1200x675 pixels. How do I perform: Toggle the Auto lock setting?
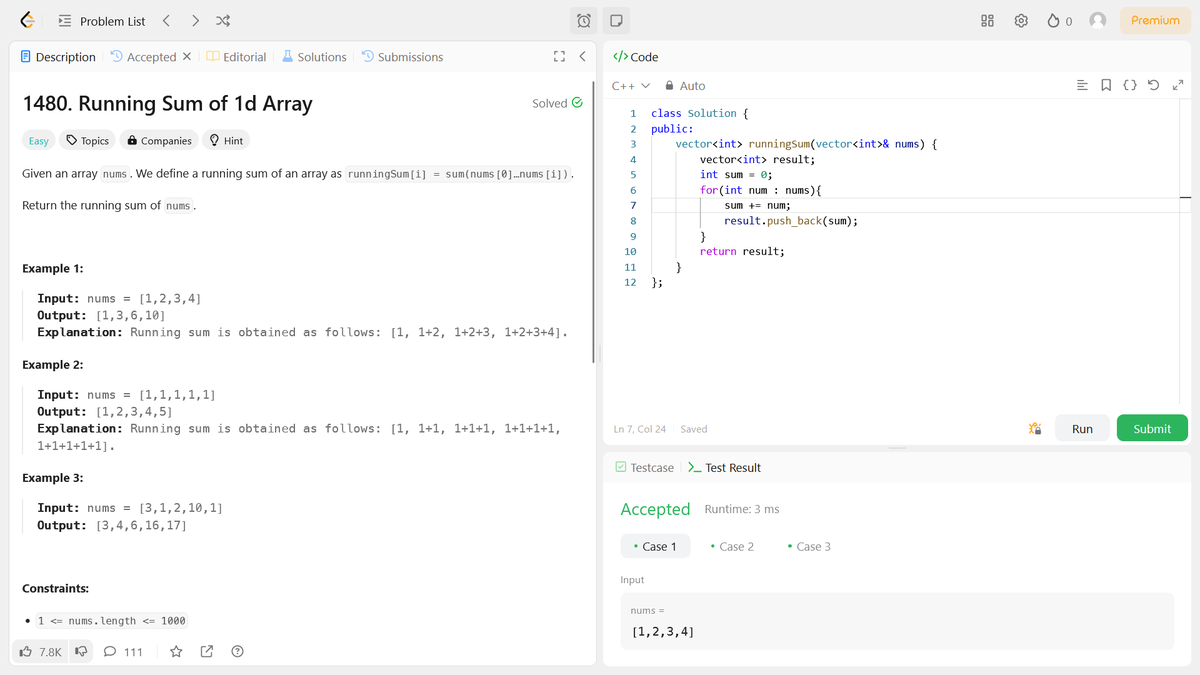tap(685, 86)
